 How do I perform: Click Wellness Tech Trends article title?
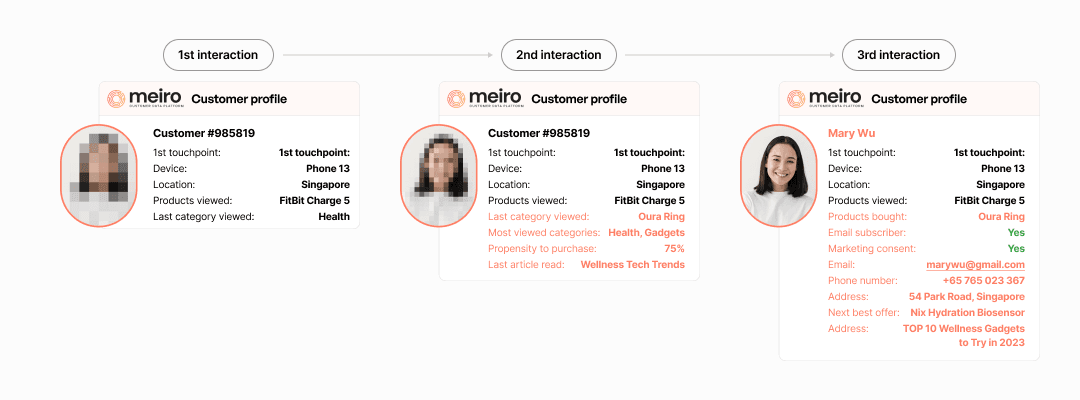pyautogui.click(x=632, y=265)
